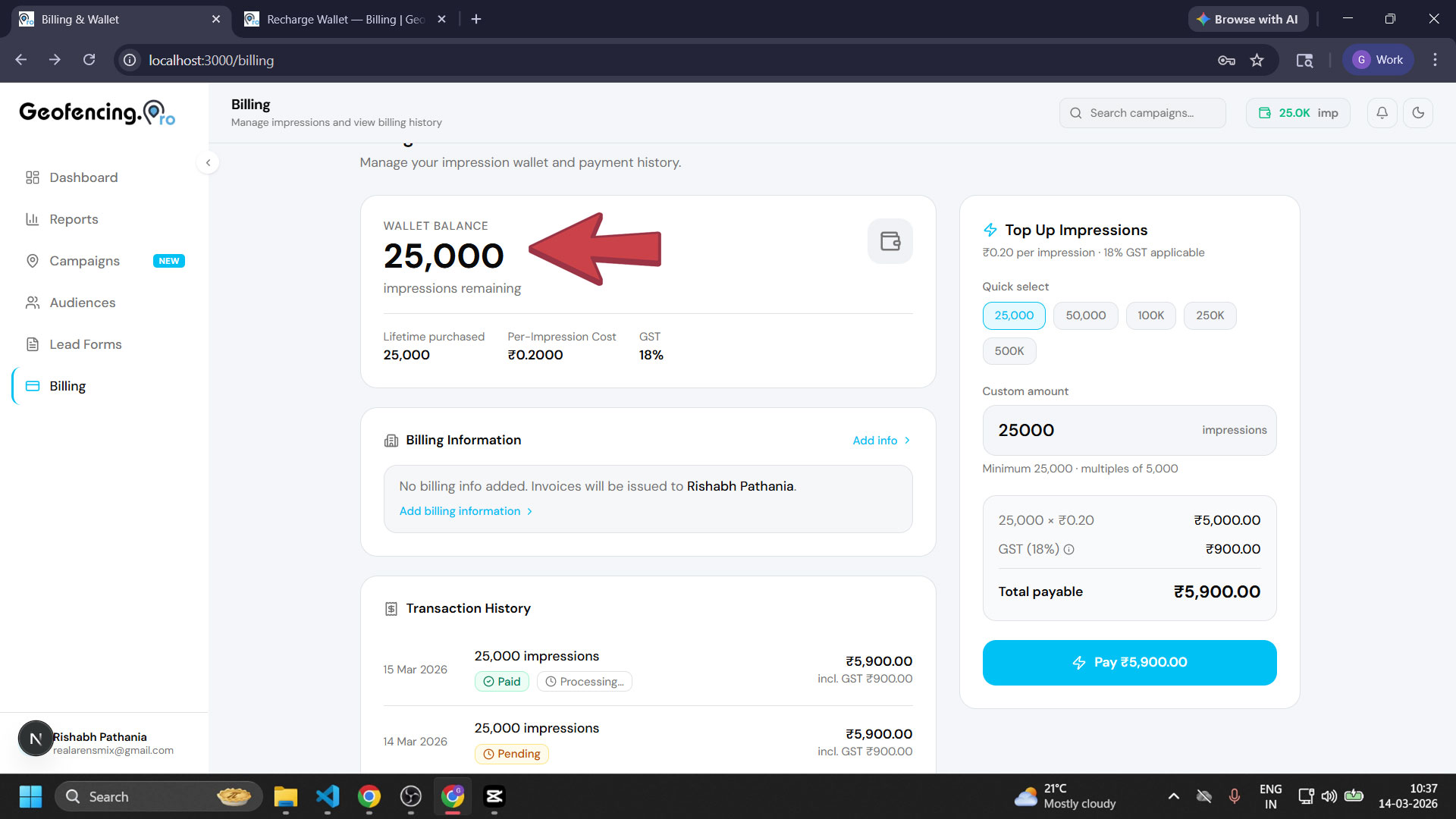The width and height of the screenshot is (1456, 819).
Task: Open the GST info tooltip icon
Action: [1069, 549]
